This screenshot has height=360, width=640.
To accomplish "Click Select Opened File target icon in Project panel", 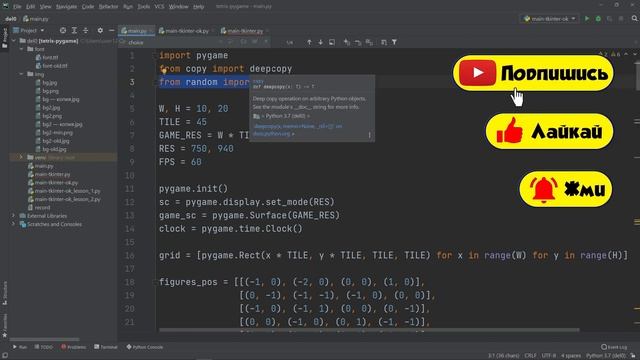I will coord(63,31).
